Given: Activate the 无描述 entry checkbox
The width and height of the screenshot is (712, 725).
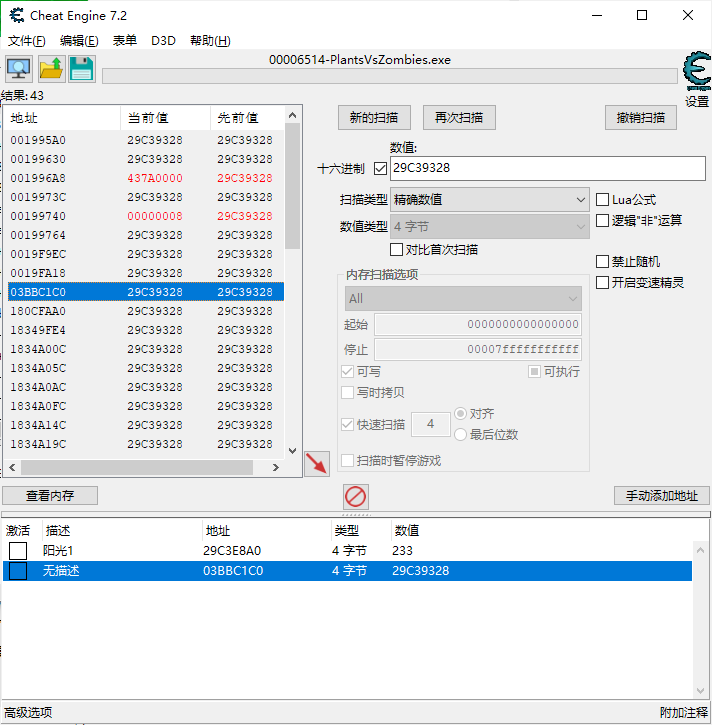Looking at the screenshot, I should 18,571.
